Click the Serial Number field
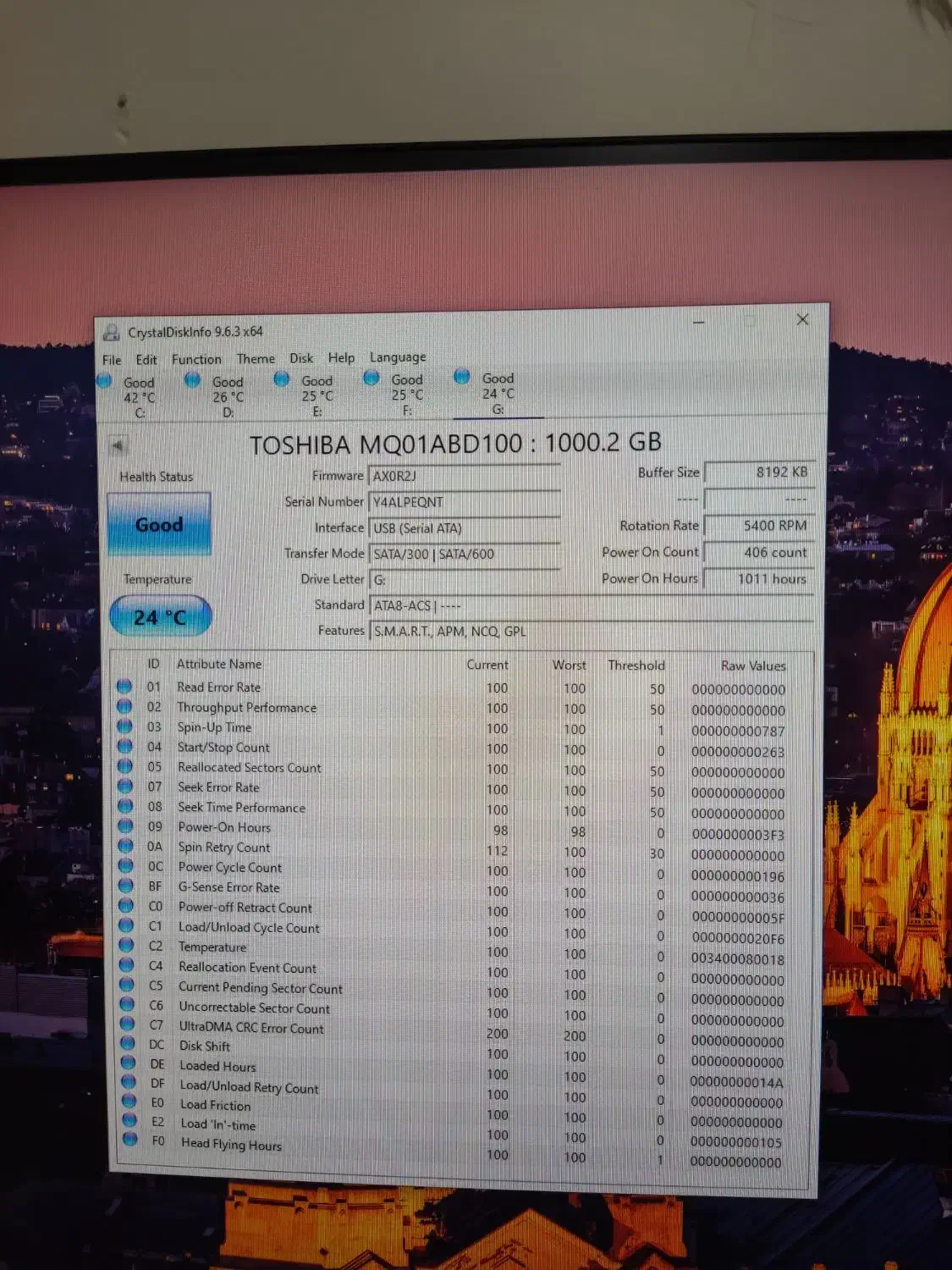This screenshot has width=952, height=1270. [464, 502]
